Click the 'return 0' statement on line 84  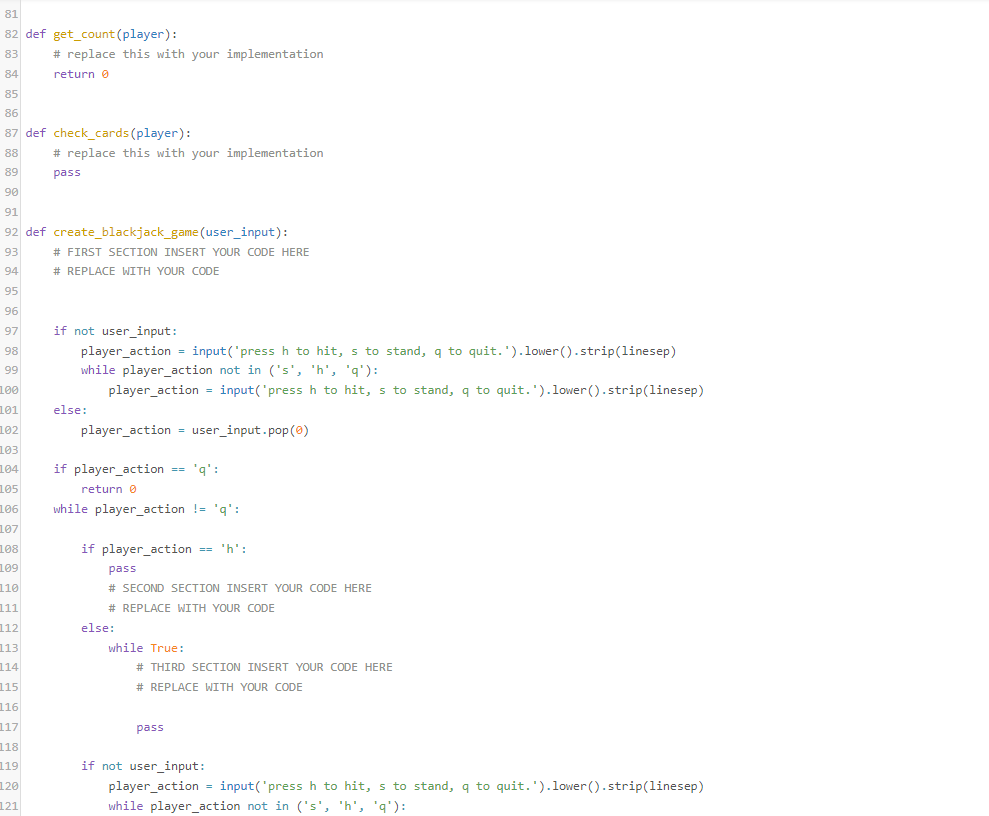(x=81, y=74)
